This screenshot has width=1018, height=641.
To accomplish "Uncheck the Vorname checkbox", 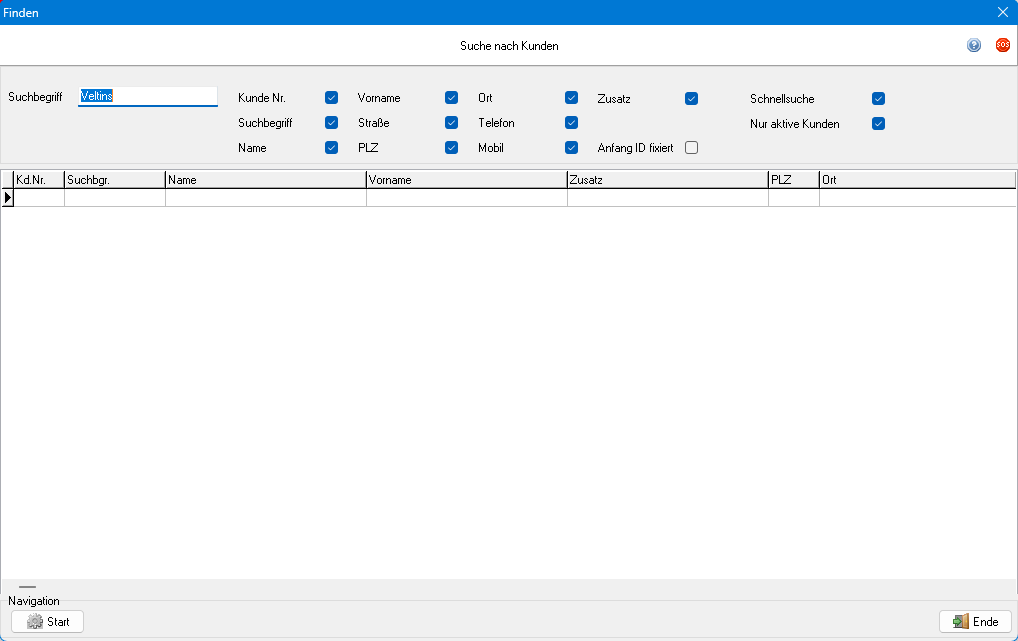I will point(451,98).
